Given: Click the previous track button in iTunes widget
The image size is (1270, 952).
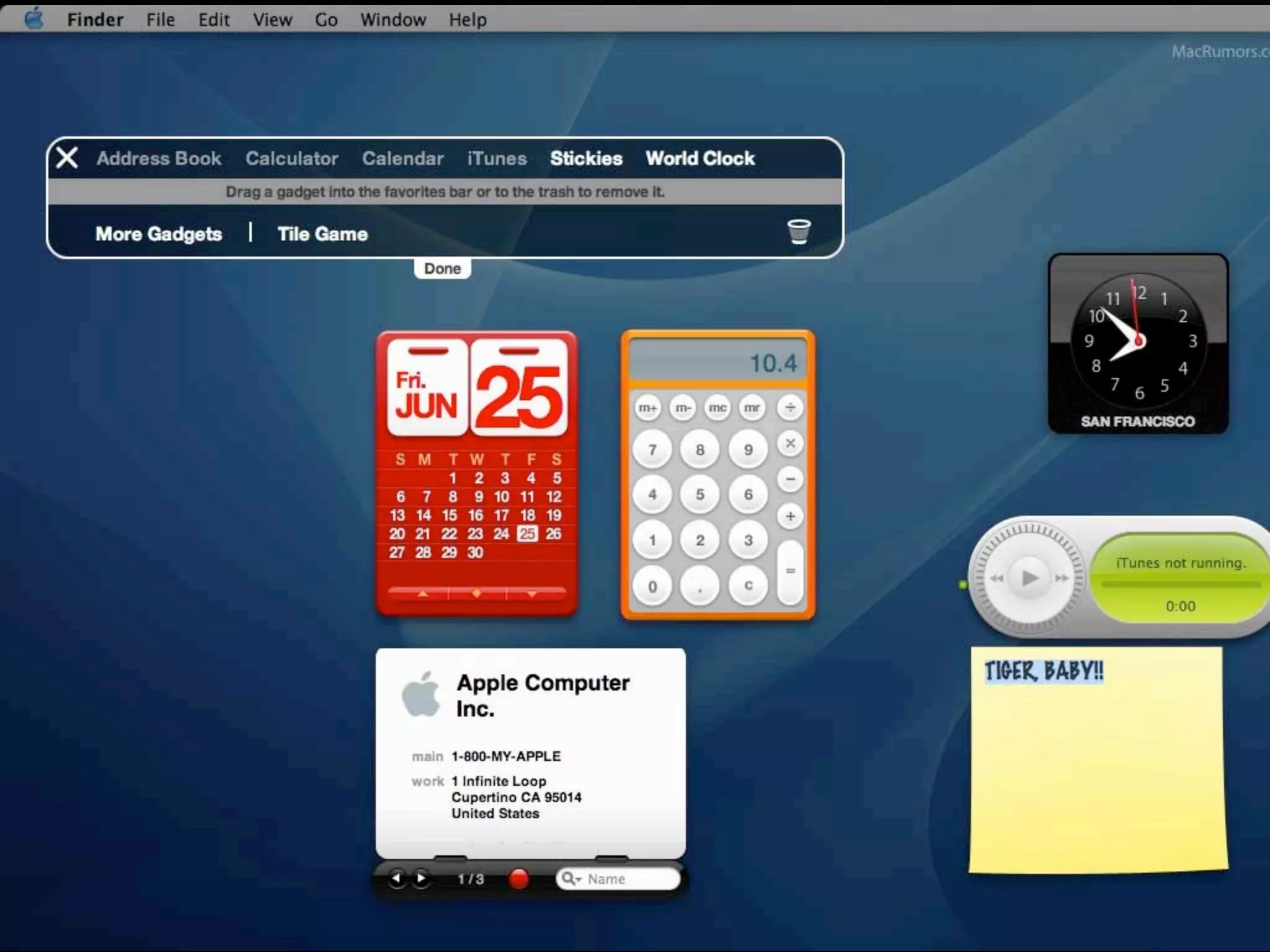Looking at the screenshot, I should [997, 578].
